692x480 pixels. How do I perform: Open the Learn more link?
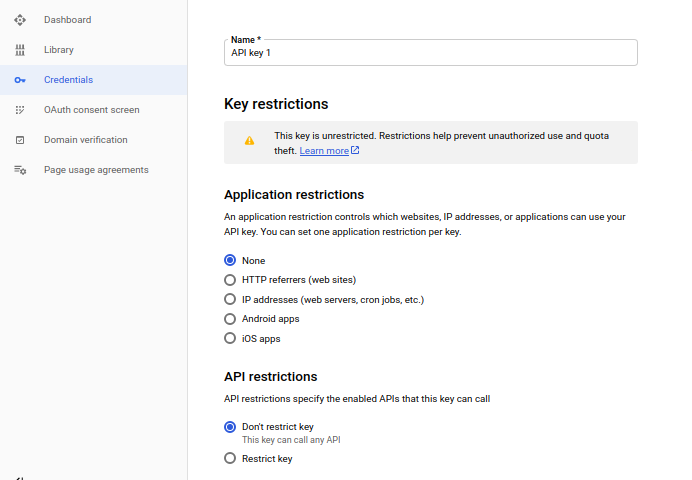click(324, 151)
